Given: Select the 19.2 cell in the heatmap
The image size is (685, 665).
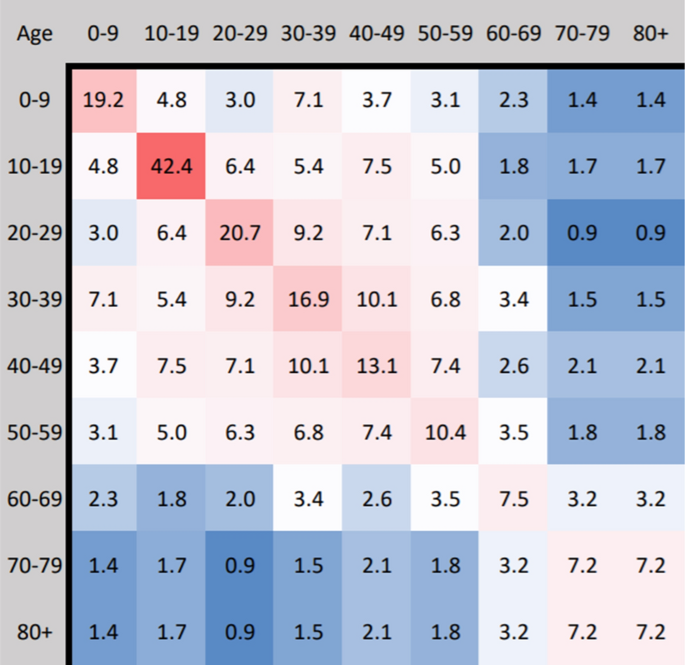Looking at the screenshot, I should click(104, 100).
